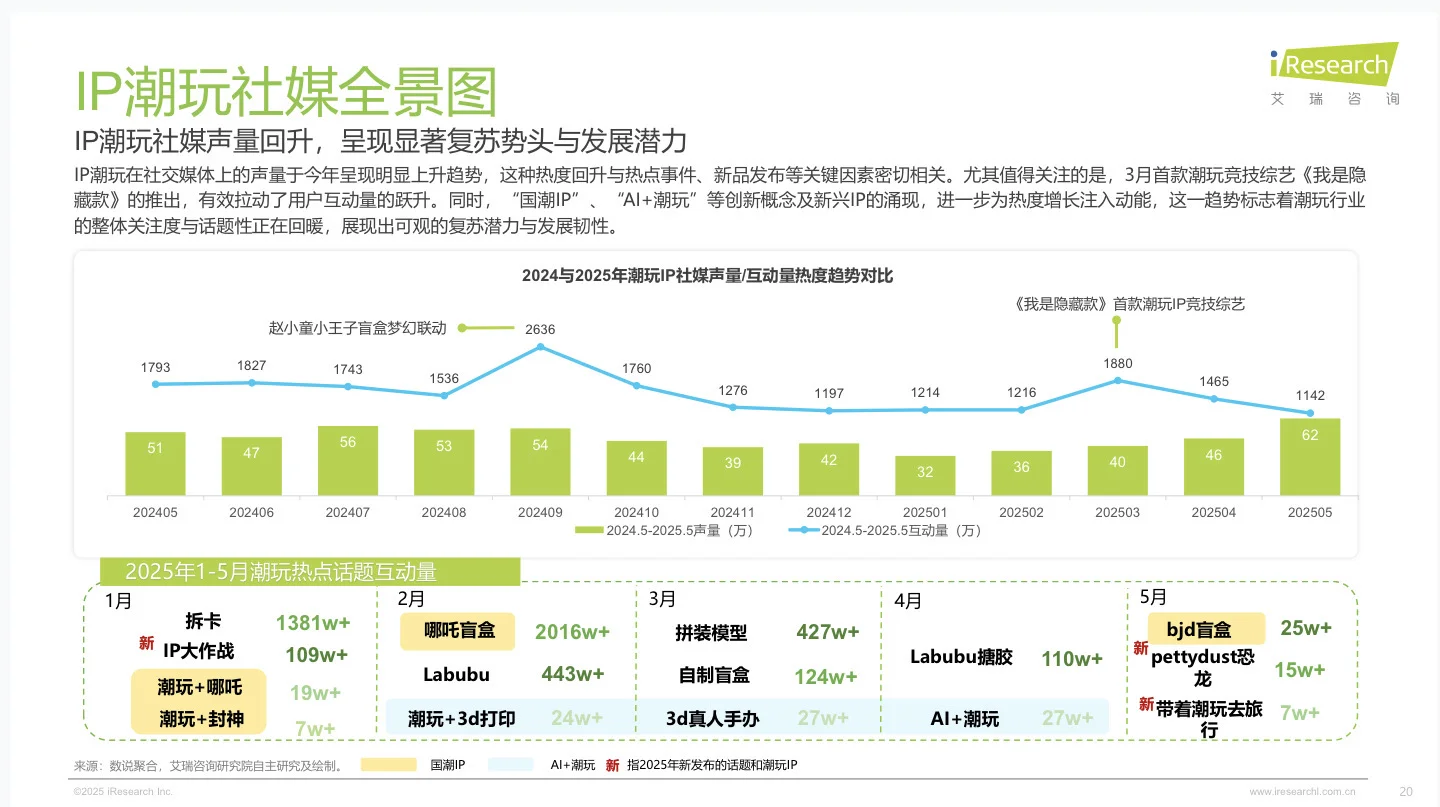Click the topic 拼装模型
This screenshot has width=1440, height=807.
711,633
